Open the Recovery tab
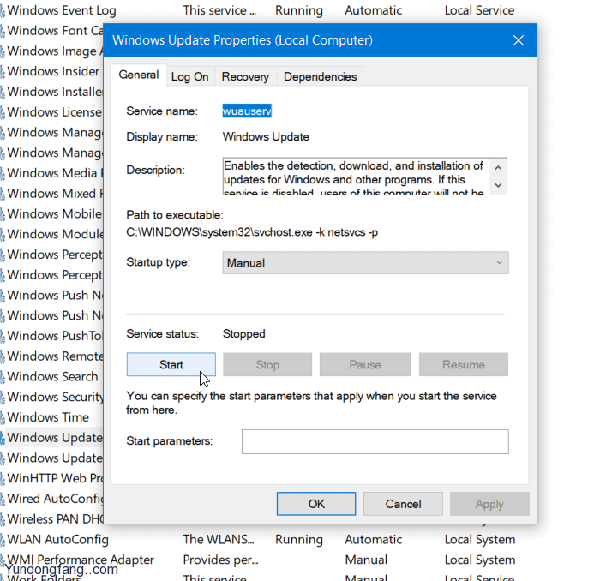 pos(245,77)
